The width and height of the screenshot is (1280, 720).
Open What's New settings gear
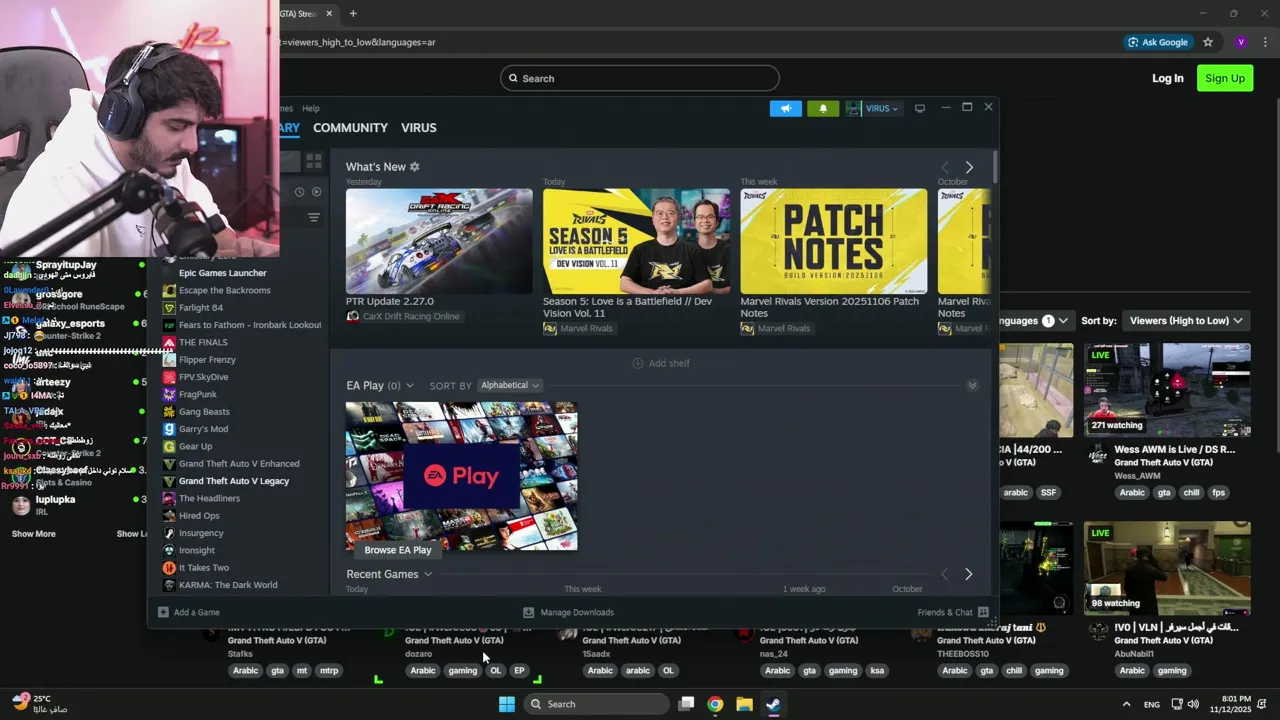415,167
